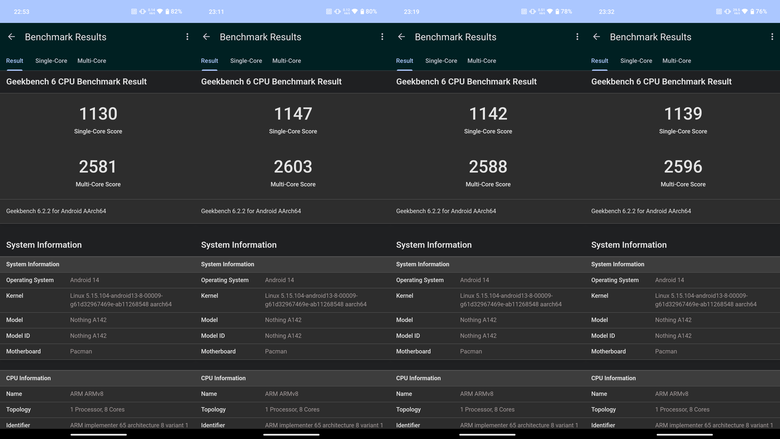Tap the navigation gesture bar under the 23:32 screen
The image size is (780, 439).
pyautogui.click(x=685, y=435)
